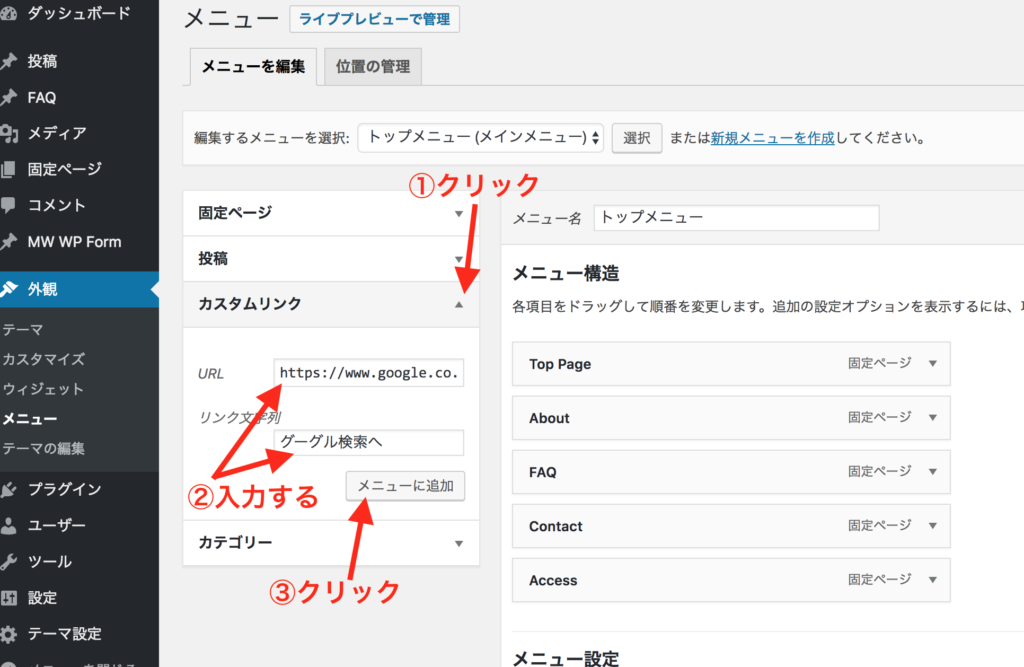The width and height of the screenshot is (1024, 667).
Task: Click the メニュー名 text field
Action: point(735,218)
